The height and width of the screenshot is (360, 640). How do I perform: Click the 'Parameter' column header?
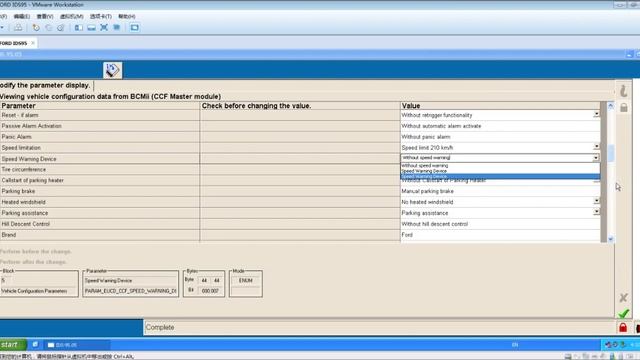pyautogui.click(x=100, y=106)
